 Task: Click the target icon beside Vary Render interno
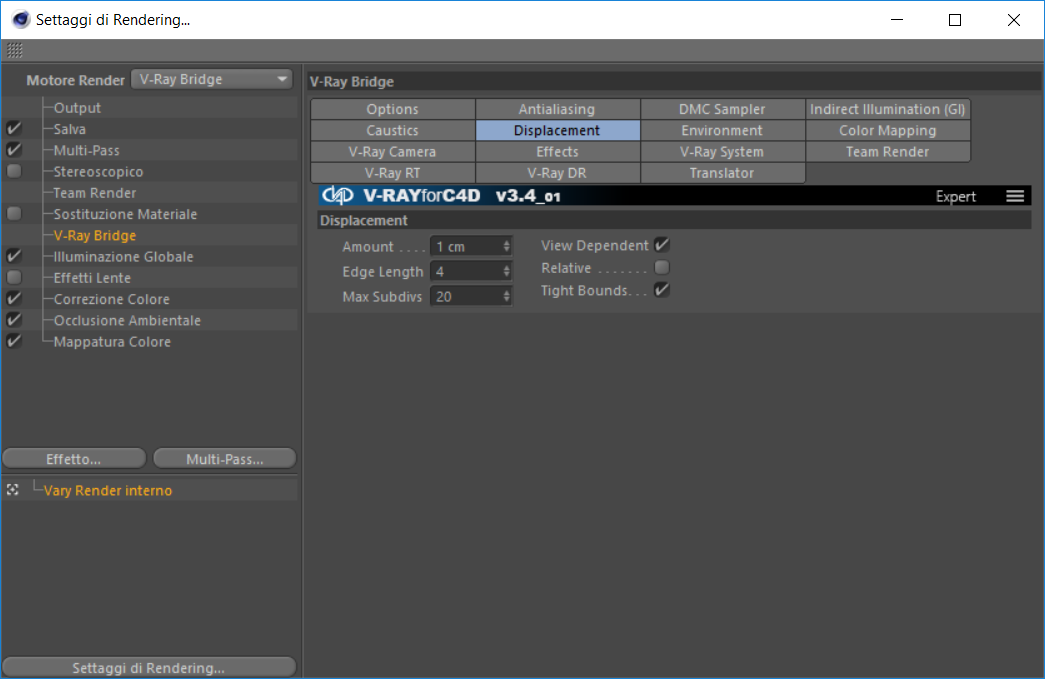coord(13,490)
